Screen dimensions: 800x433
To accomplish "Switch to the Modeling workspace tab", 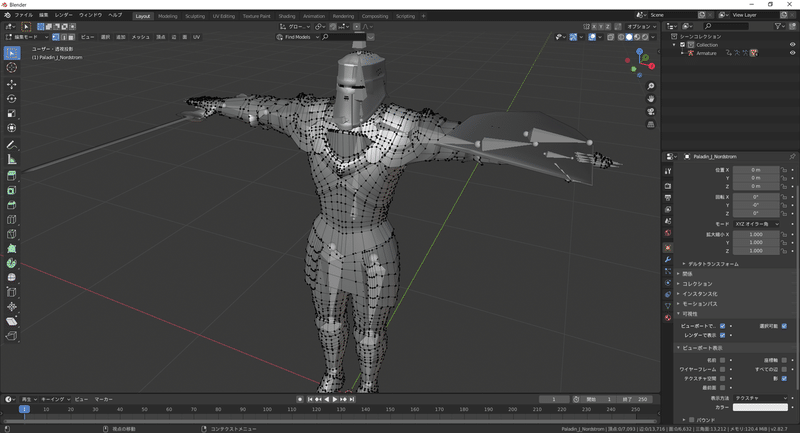I will [167, 16].
